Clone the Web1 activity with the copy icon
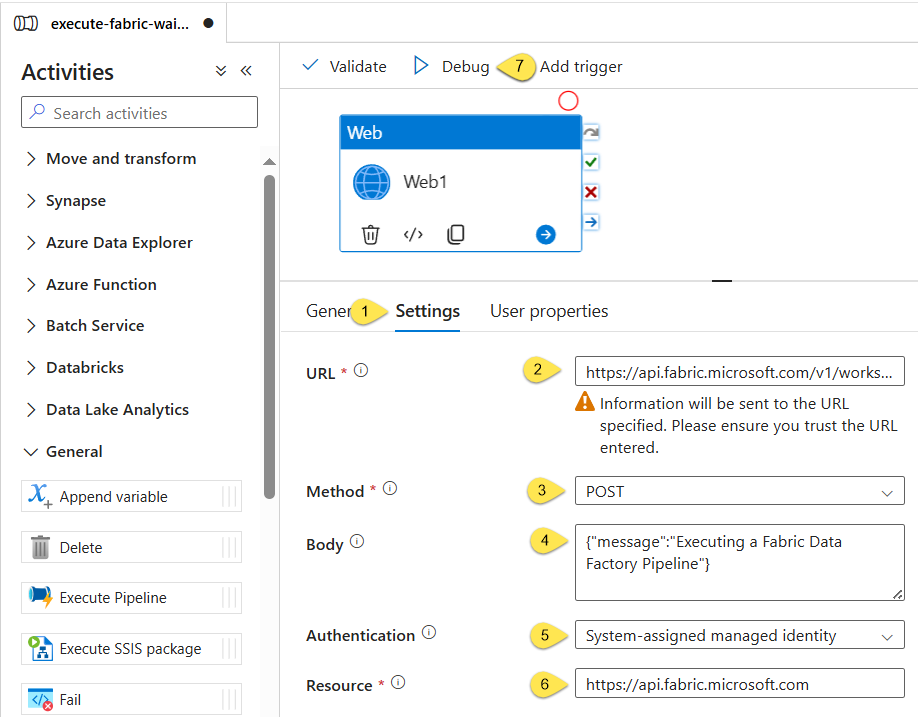918x717 pixels. click(455, 234)
